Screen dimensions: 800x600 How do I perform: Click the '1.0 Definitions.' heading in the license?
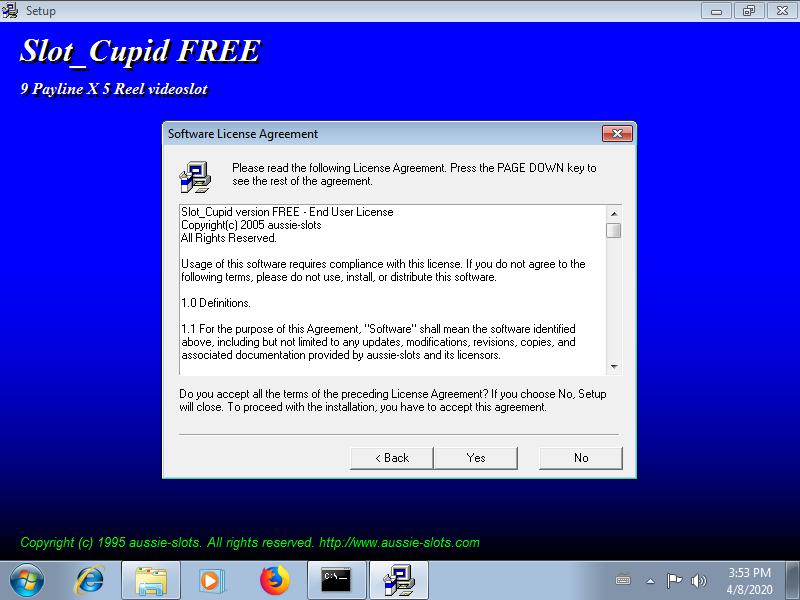(x=216, y=303)
